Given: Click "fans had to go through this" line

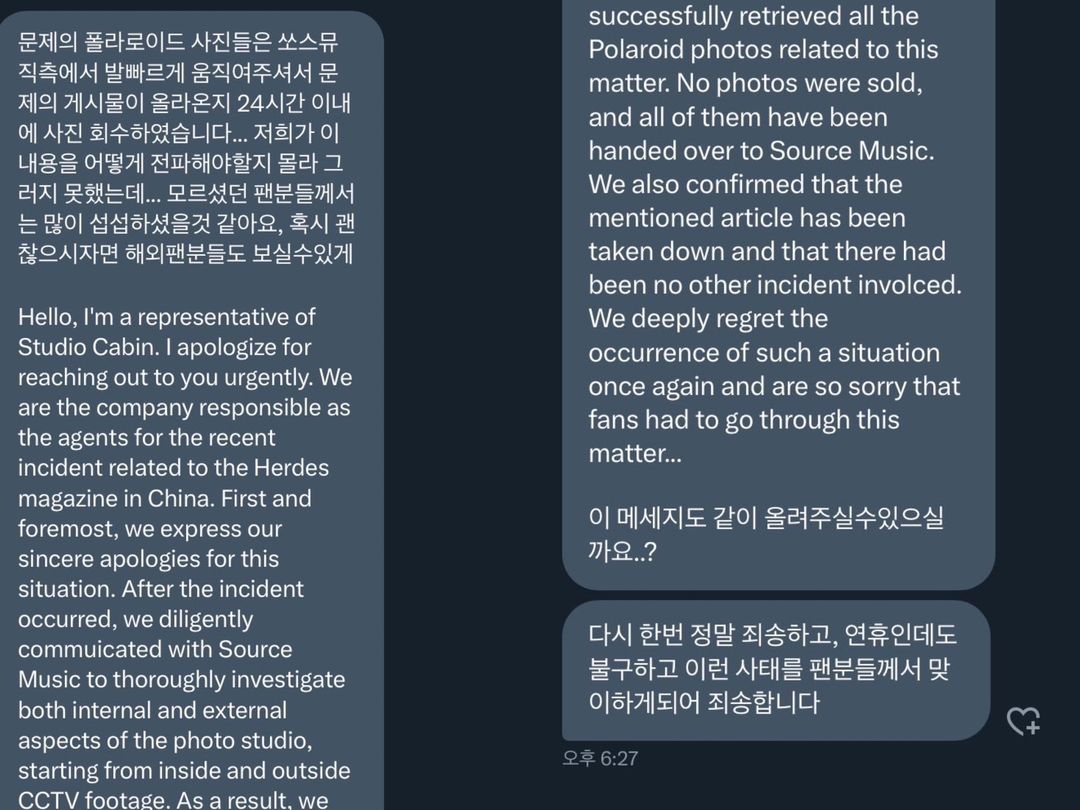Looking at the screenshot, I should [744, 420].
